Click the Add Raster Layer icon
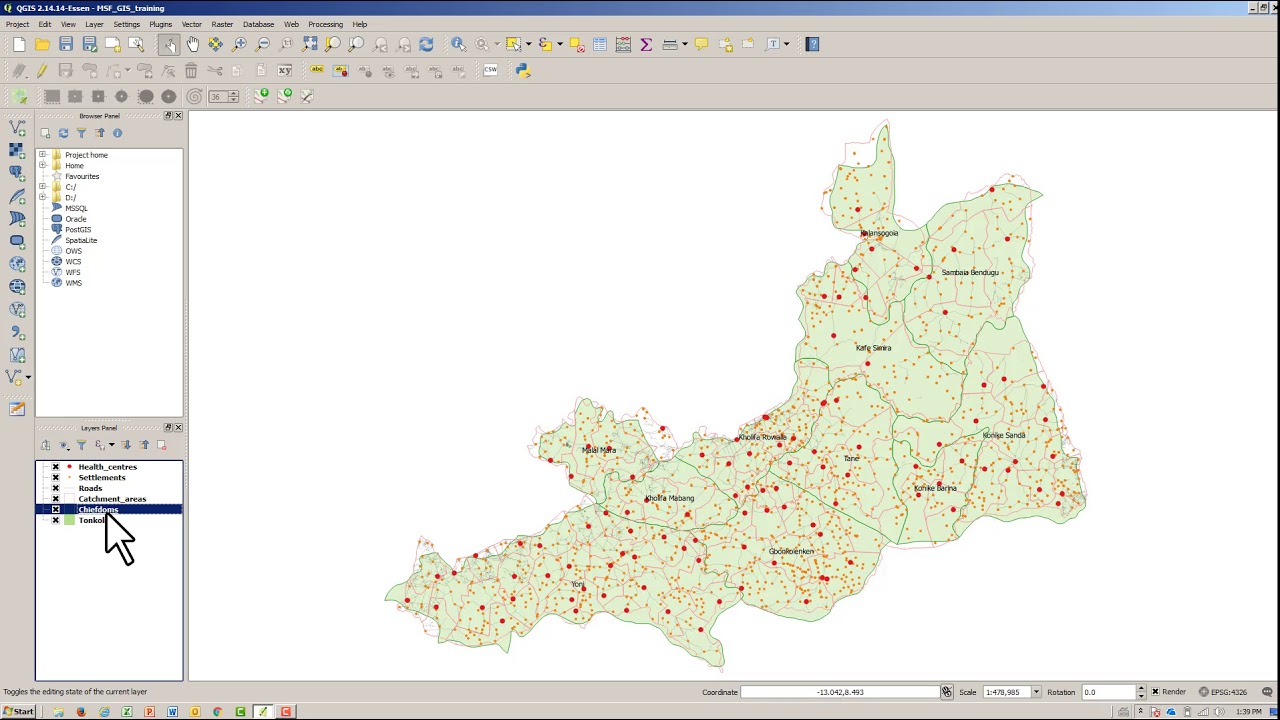The height and width of the screenshot is (720, 1280). [16, 150]
